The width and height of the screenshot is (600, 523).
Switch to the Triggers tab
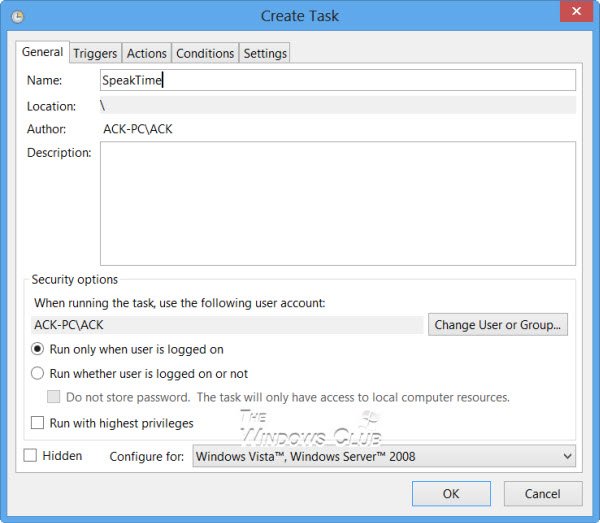pos(95,53)
